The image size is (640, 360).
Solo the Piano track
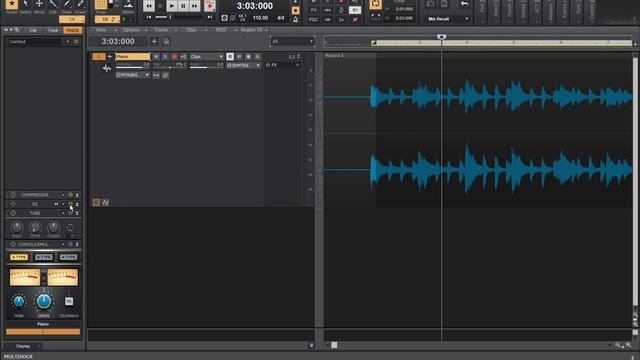(165, 57)
